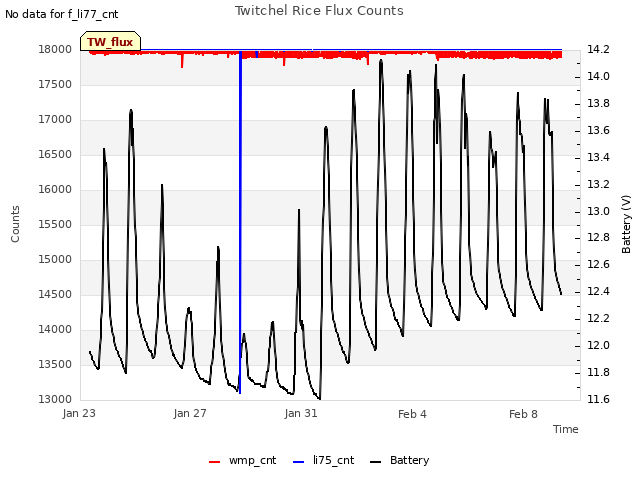Click the 16000 counts tick label
The height and width of the screenshot is (480, 640).
[55, 190]
